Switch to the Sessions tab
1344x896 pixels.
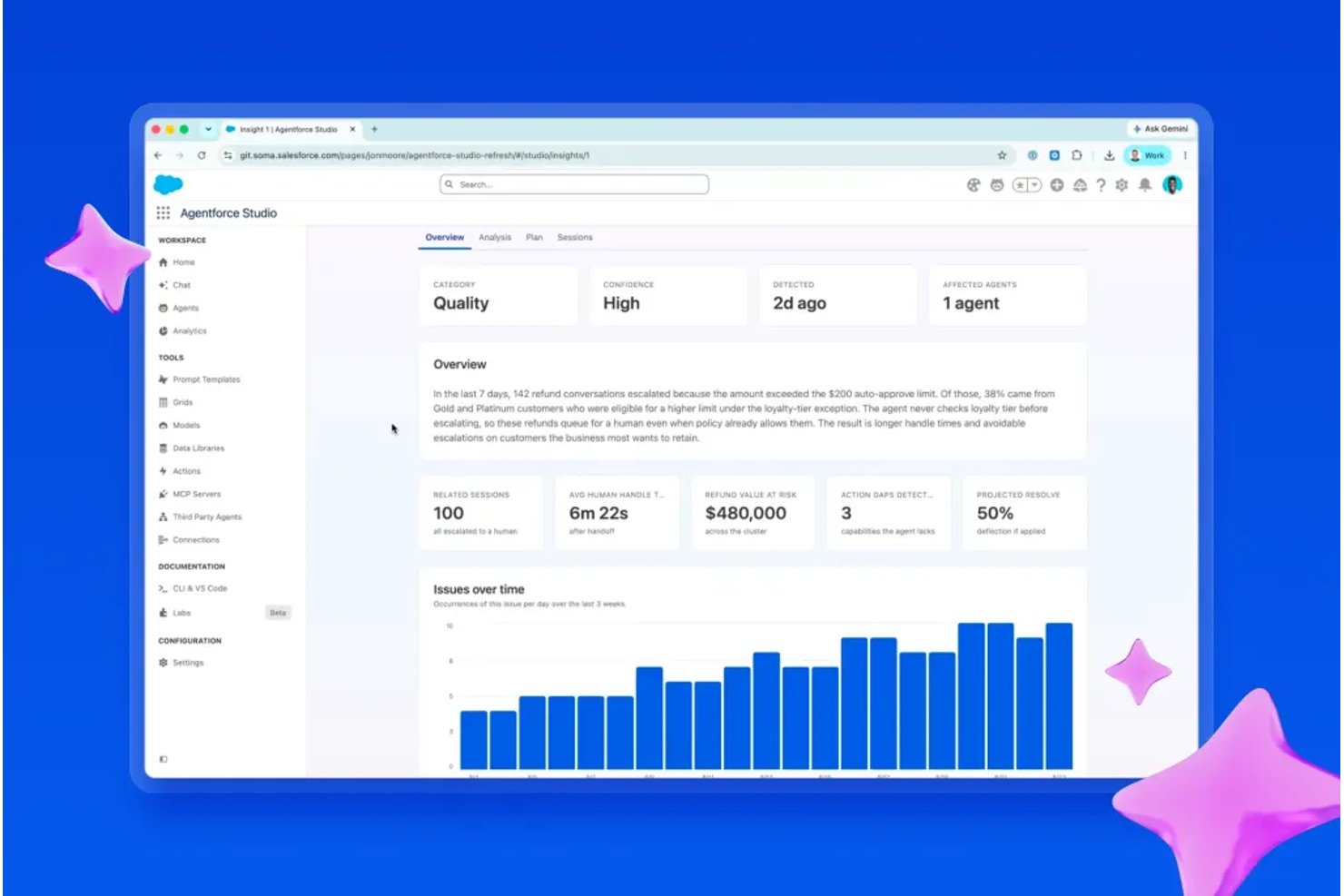pos(575,238)
